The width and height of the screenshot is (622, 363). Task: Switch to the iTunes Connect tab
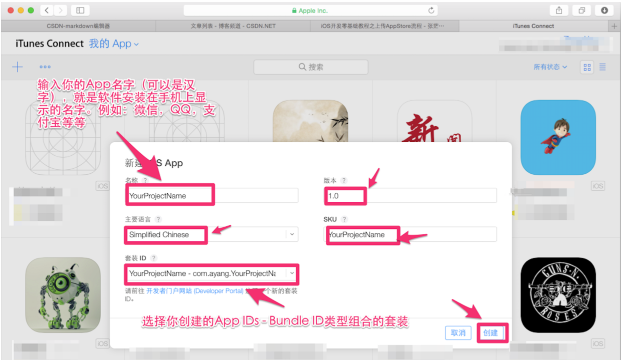coord(533,26)
